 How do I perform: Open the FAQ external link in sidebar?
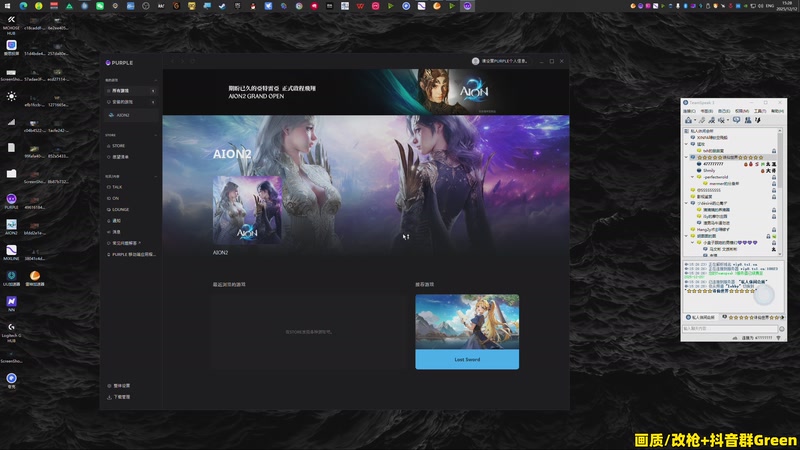124,243
